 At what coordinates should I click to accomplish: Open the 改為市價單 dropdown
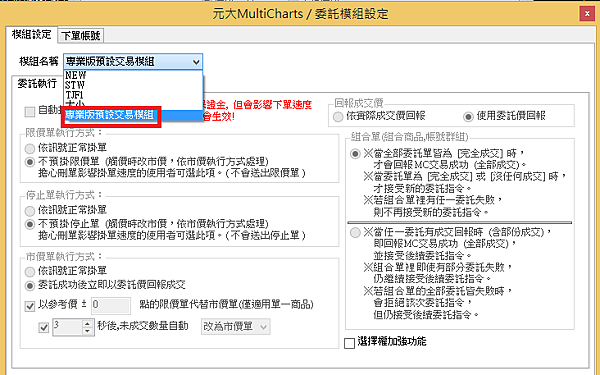(235, 326)
